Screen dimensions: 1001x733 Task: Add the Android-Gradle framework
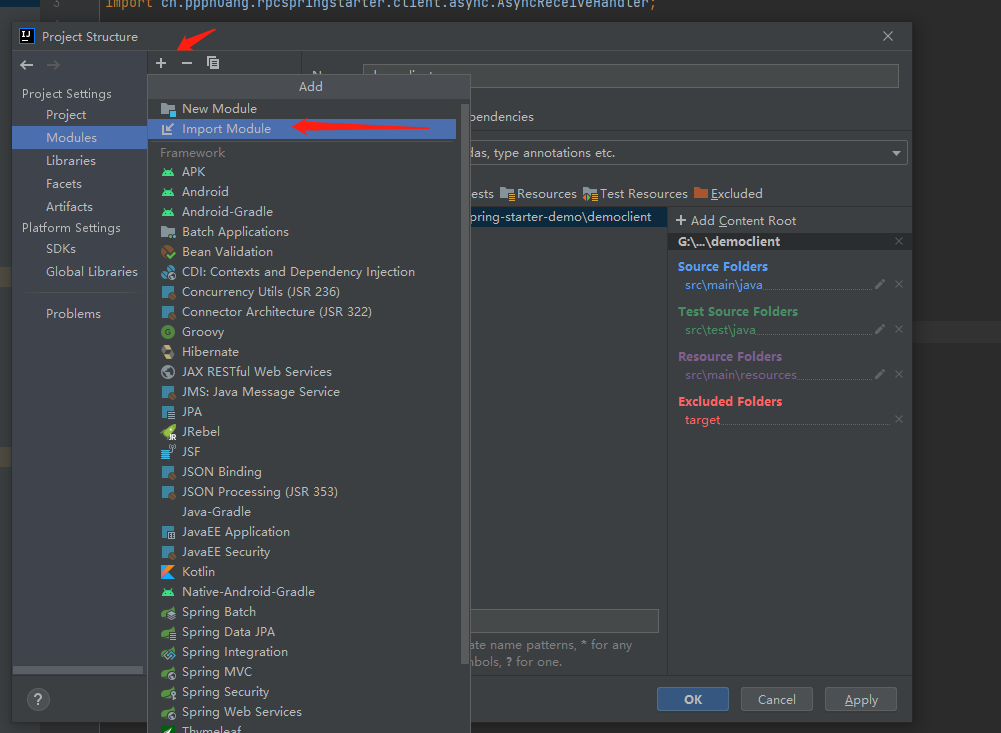click(302, 211)
